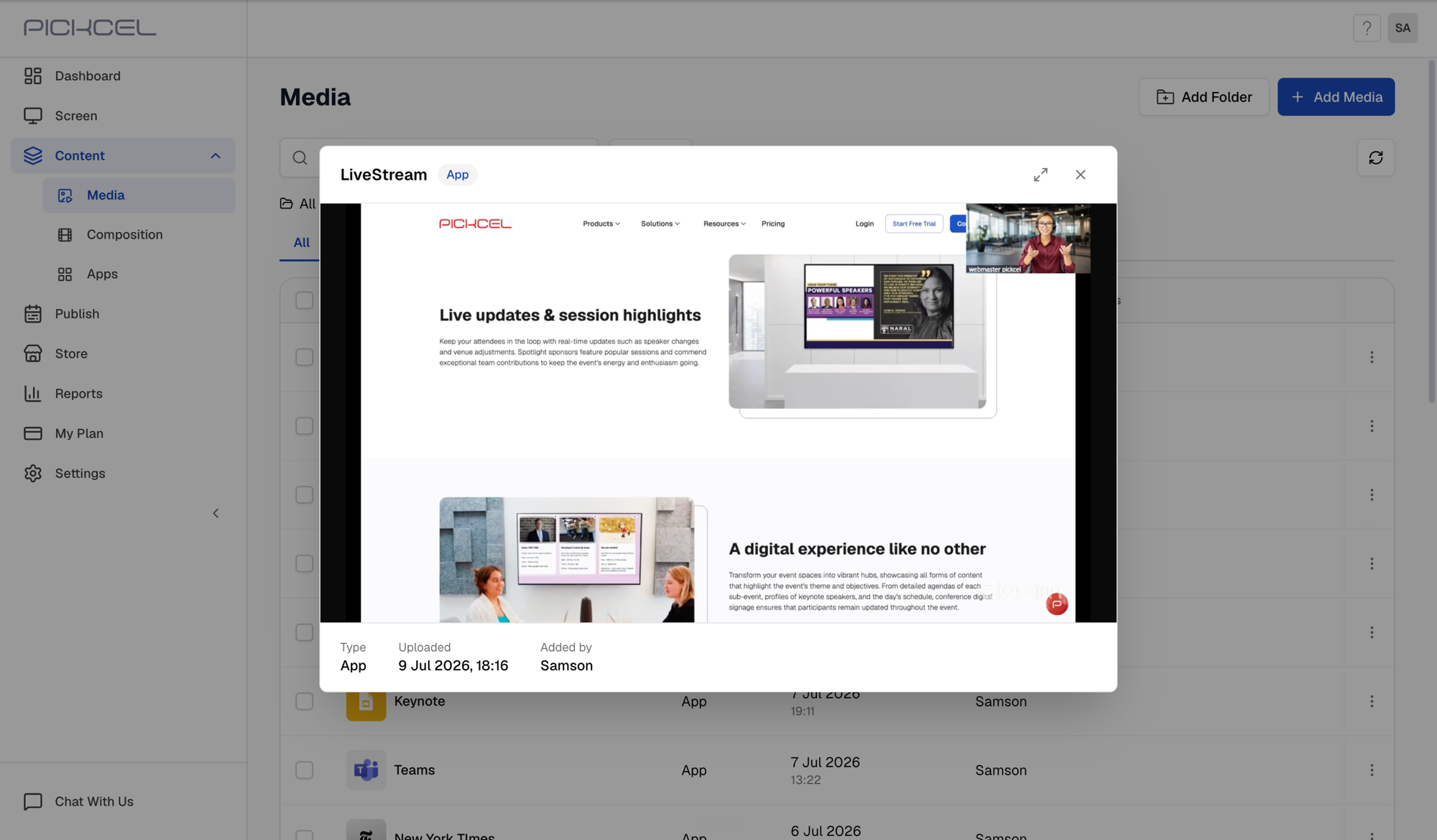
Task: Click the Content layers icon
Action: [33, 156]
